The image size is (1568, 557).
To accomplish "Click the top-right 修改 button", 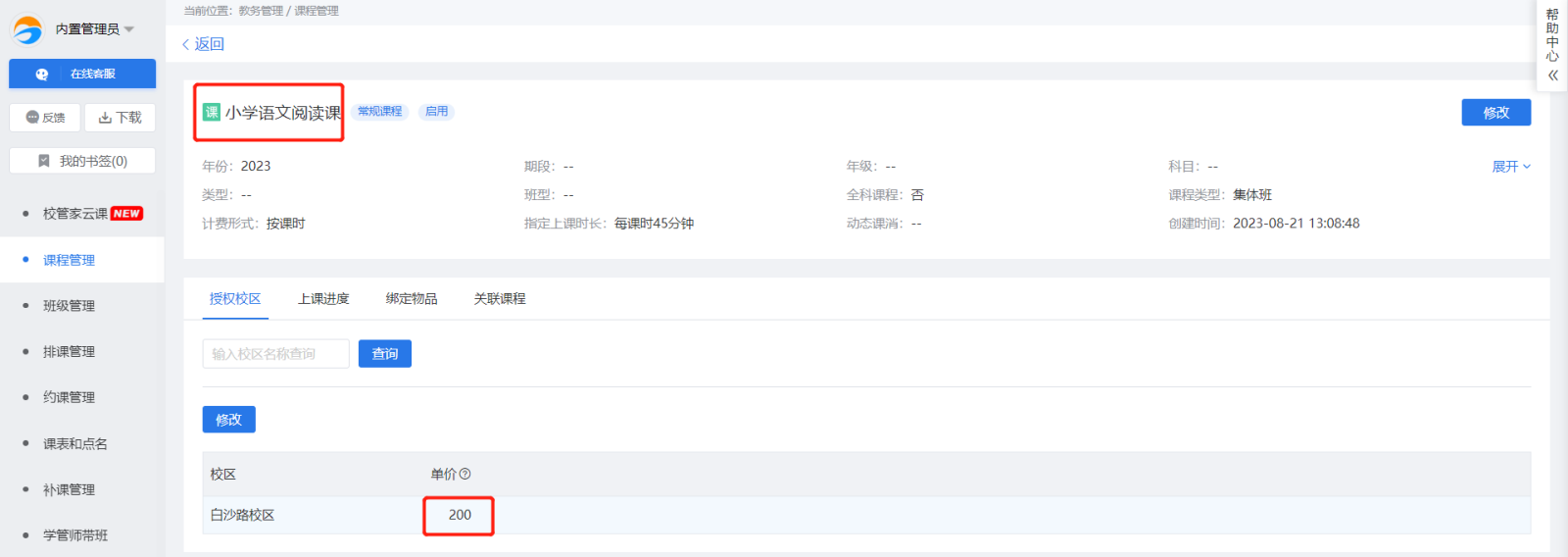I will coord(1495,113).
